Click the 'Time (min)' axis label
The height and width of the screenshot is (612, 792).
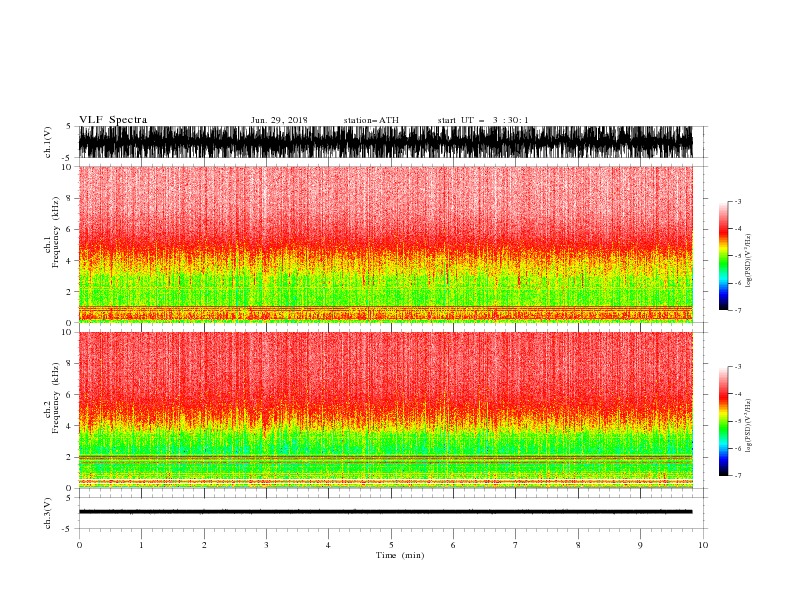pyautogui.click(x=400, y=555)
